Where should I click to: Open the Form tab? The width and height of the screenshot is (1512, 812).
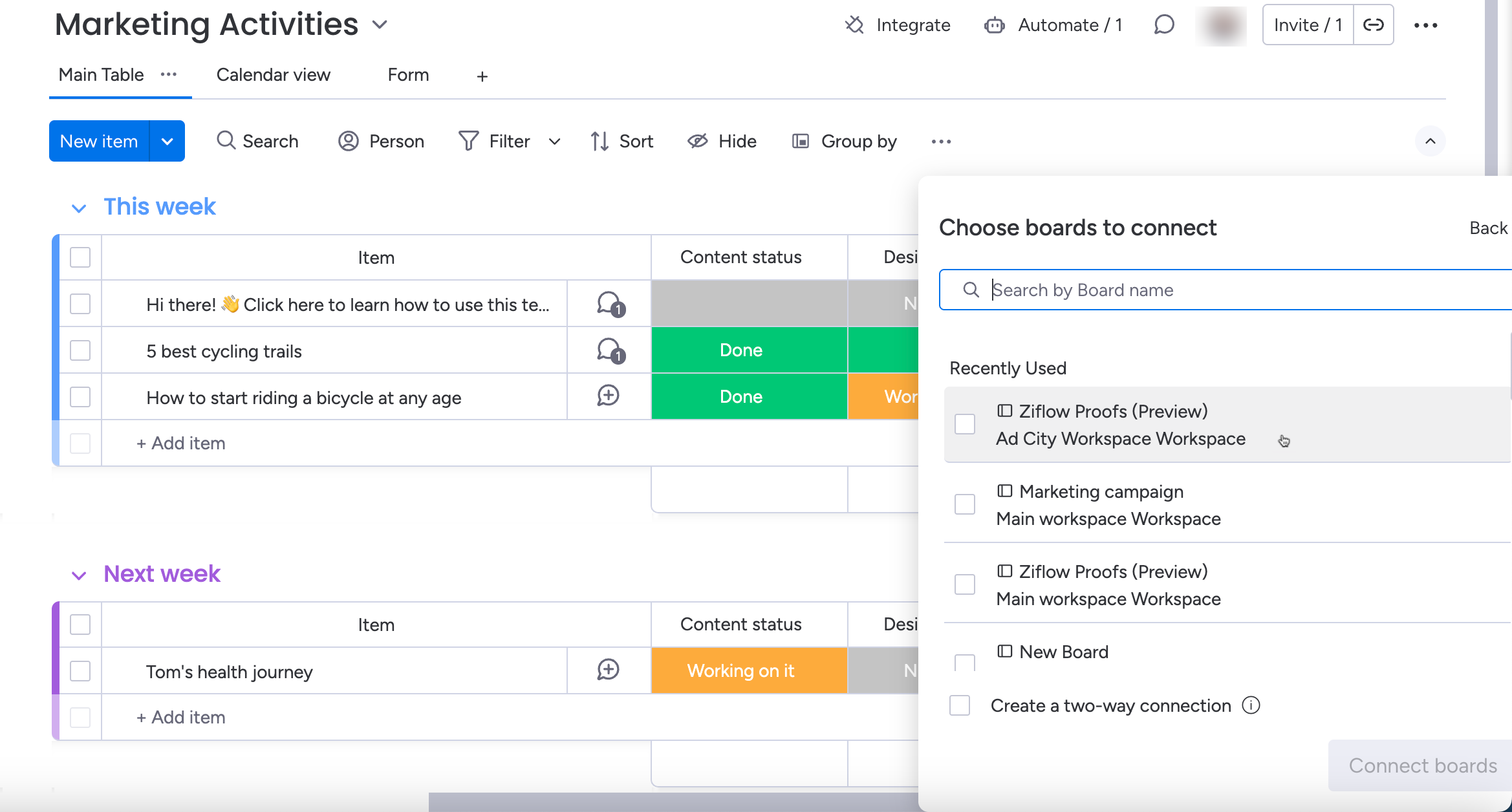tap(408, 75)
